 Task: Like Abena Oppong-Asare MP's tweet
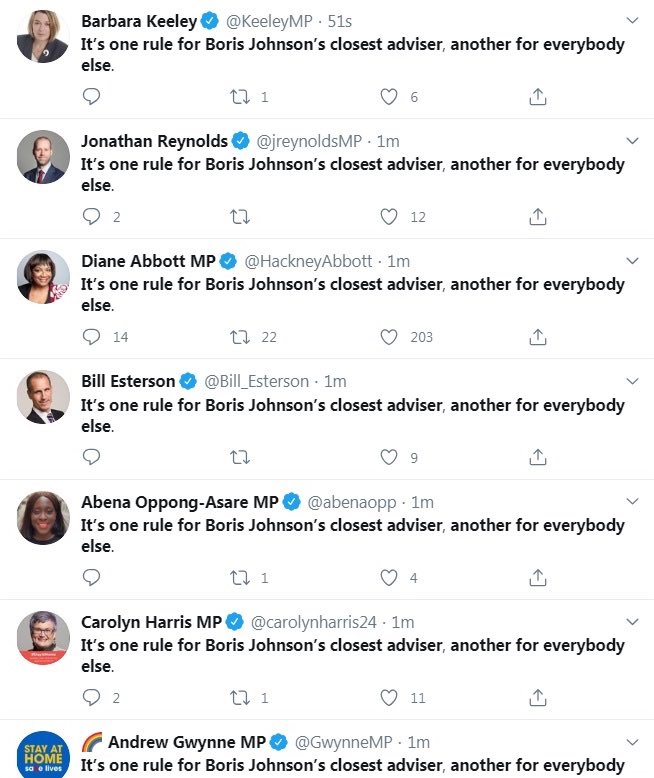(389, 577)
